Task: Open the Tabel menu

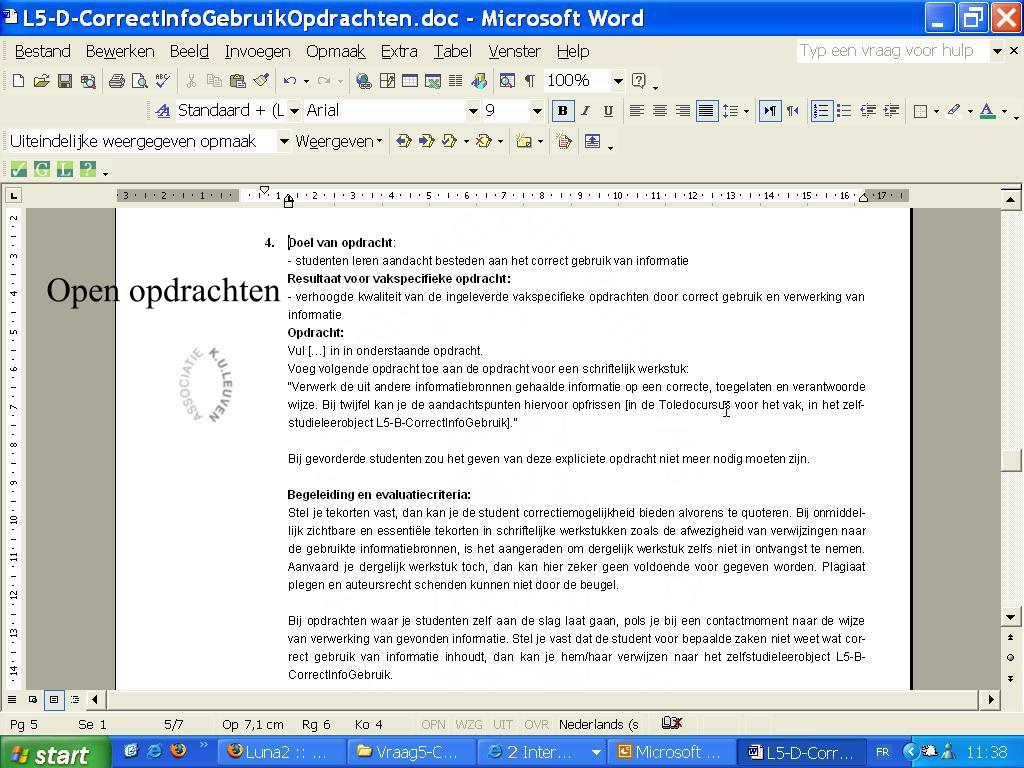Action: click(x=453, y=51)
